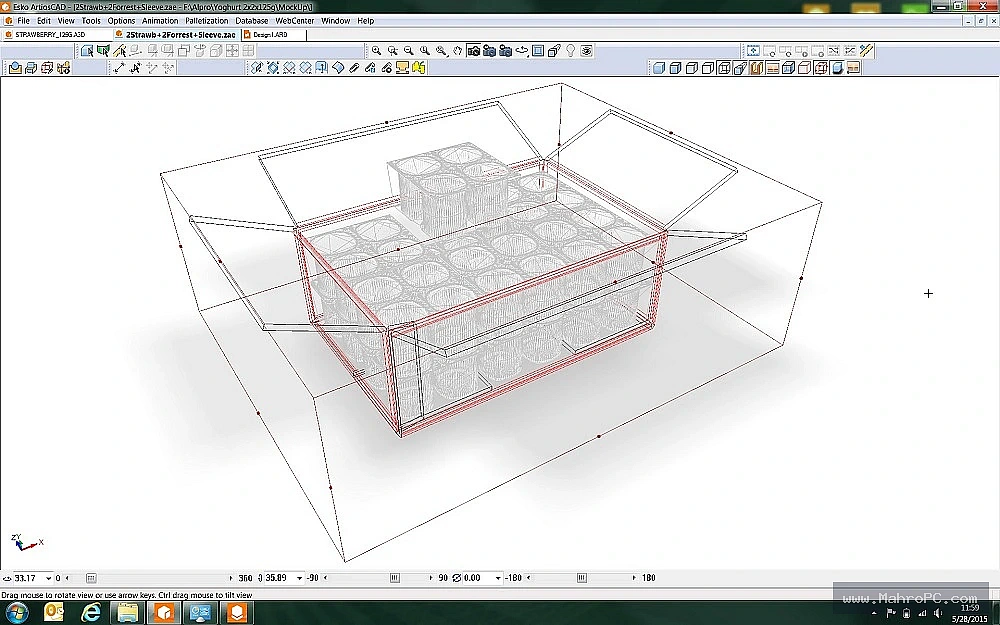This screenshot has width=1000, height=625.
Task: Click the rotation slider thumb between 0 and 360
Action: click(91, 578)
